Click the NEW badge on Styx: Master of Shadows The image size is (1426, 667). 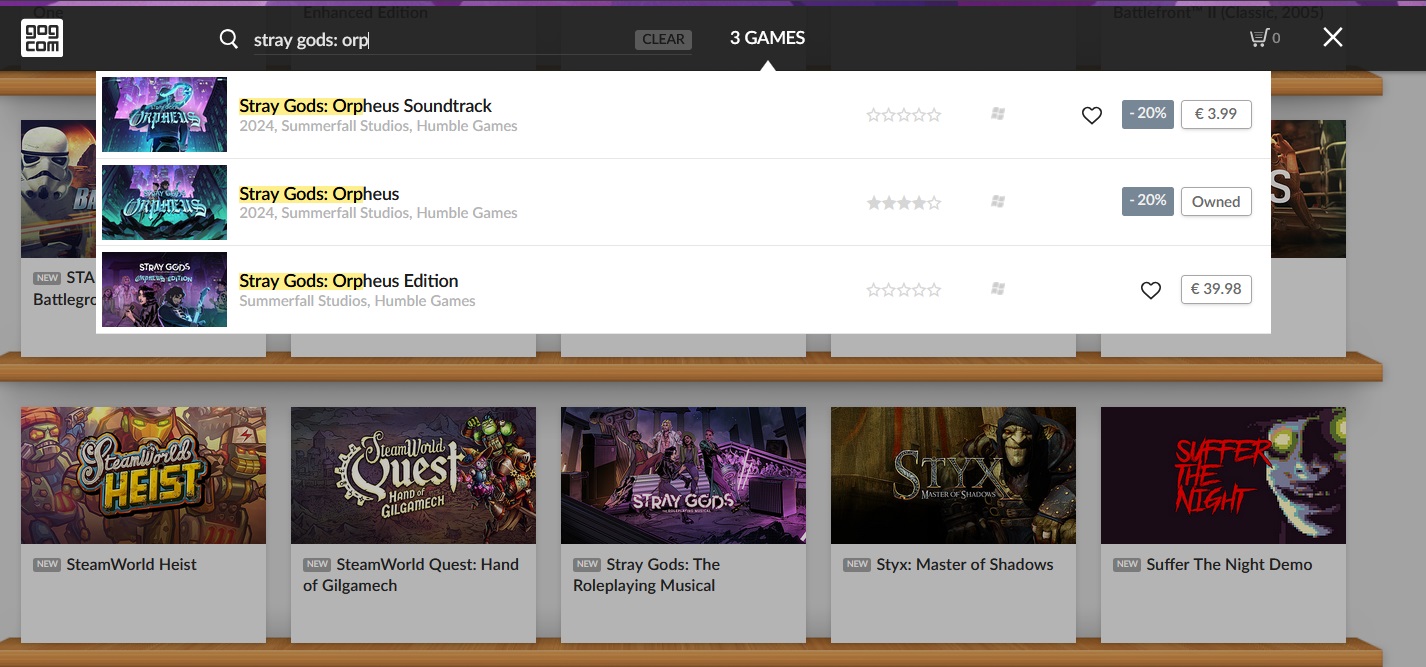point(857,565)
